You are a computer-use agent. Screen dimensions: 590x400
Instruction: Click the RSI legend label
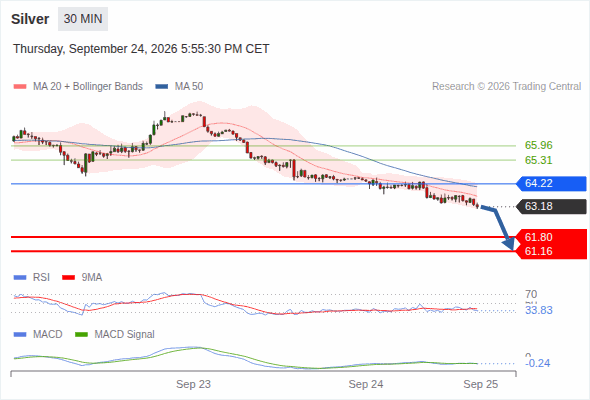tap(41, 278)
